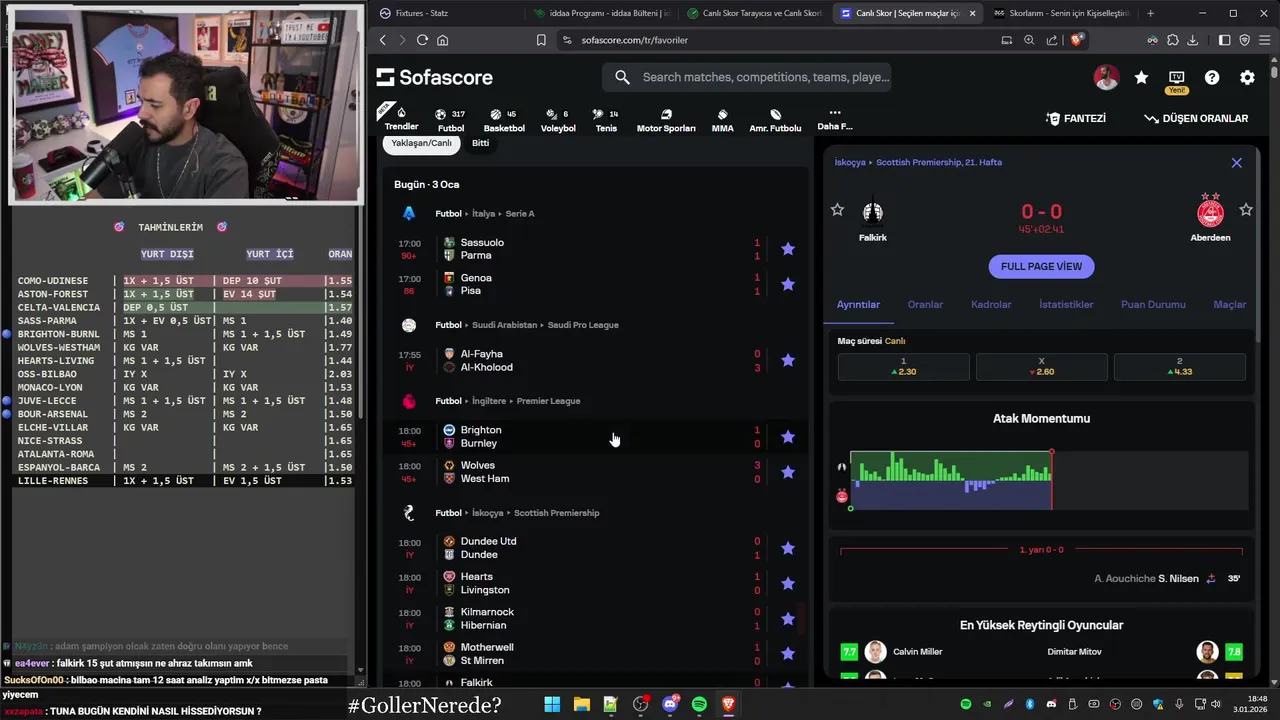Open the Puan Durumu tab

(1153, 305)
